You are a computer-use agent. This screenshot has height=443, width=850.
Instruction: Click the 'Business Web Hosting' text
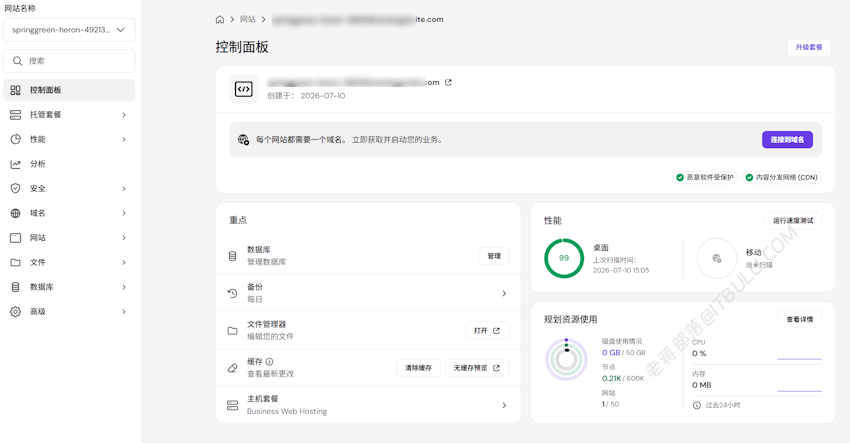point(287,411)
